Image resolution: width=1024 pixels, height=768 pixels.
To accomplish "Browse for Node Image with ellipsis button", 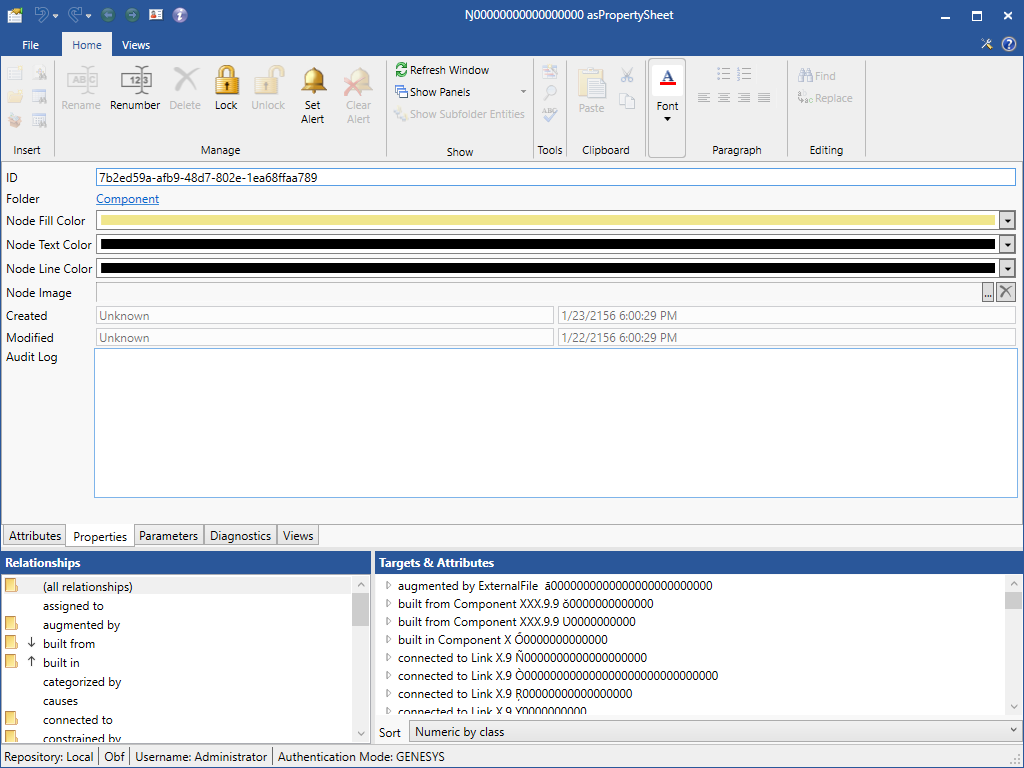I will pyautogui.click(x=988, y=292).
